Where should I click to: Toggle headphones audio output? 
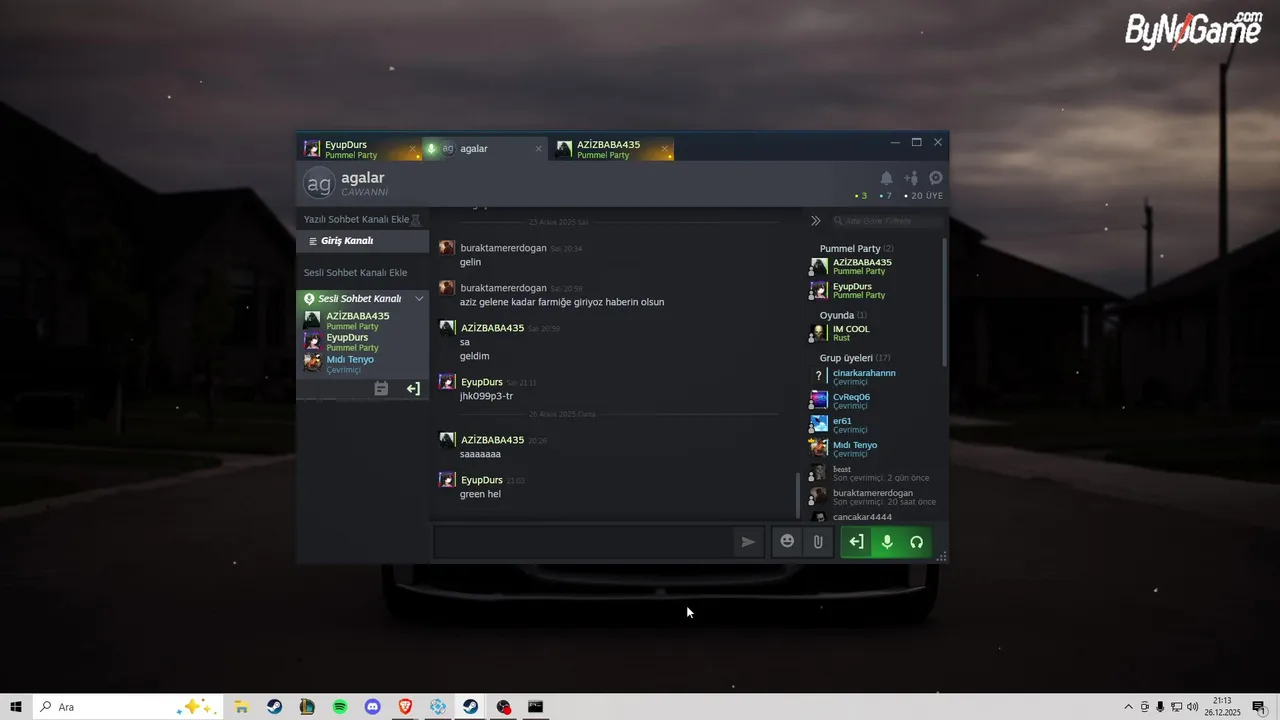tap(916, 542)
